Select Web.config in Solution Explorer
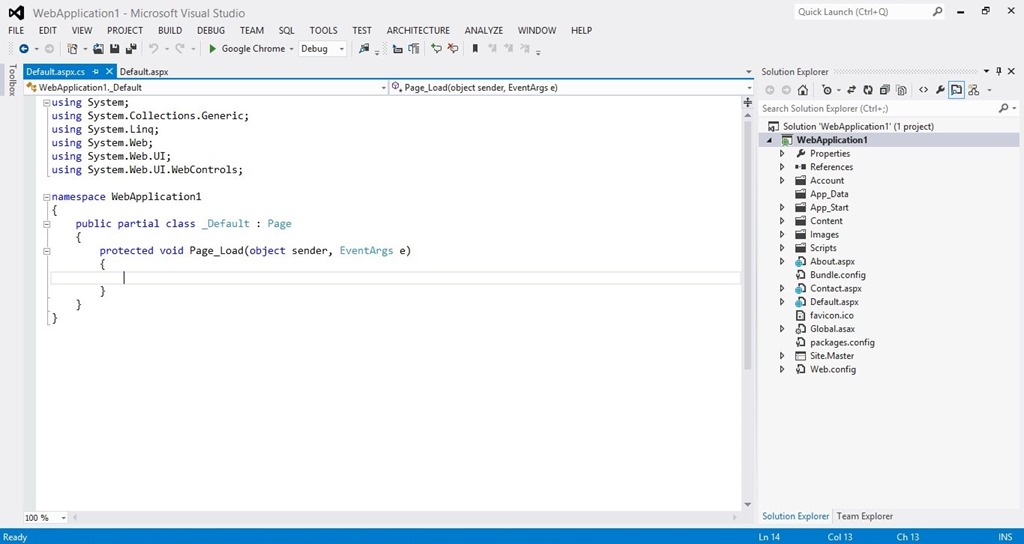 [833, 369]
